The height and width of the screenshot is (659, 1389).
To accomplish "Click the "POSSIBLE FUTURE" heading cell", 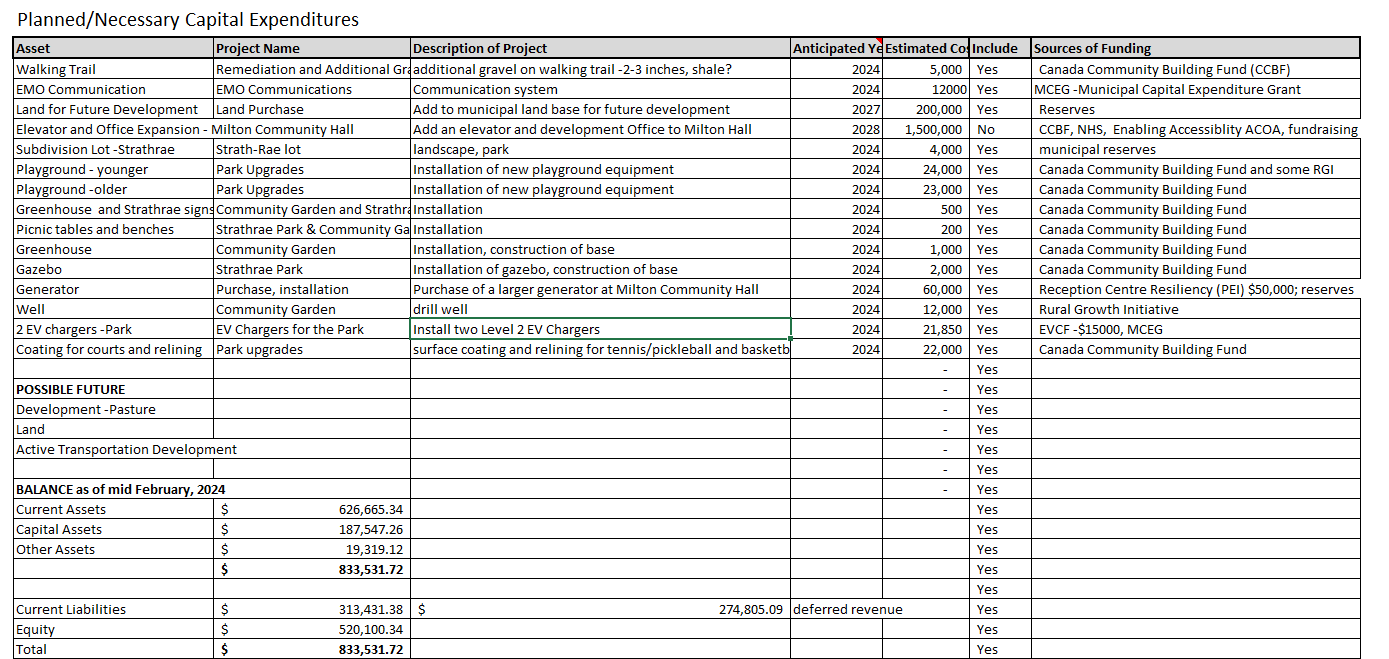I will tap(114, 389).
